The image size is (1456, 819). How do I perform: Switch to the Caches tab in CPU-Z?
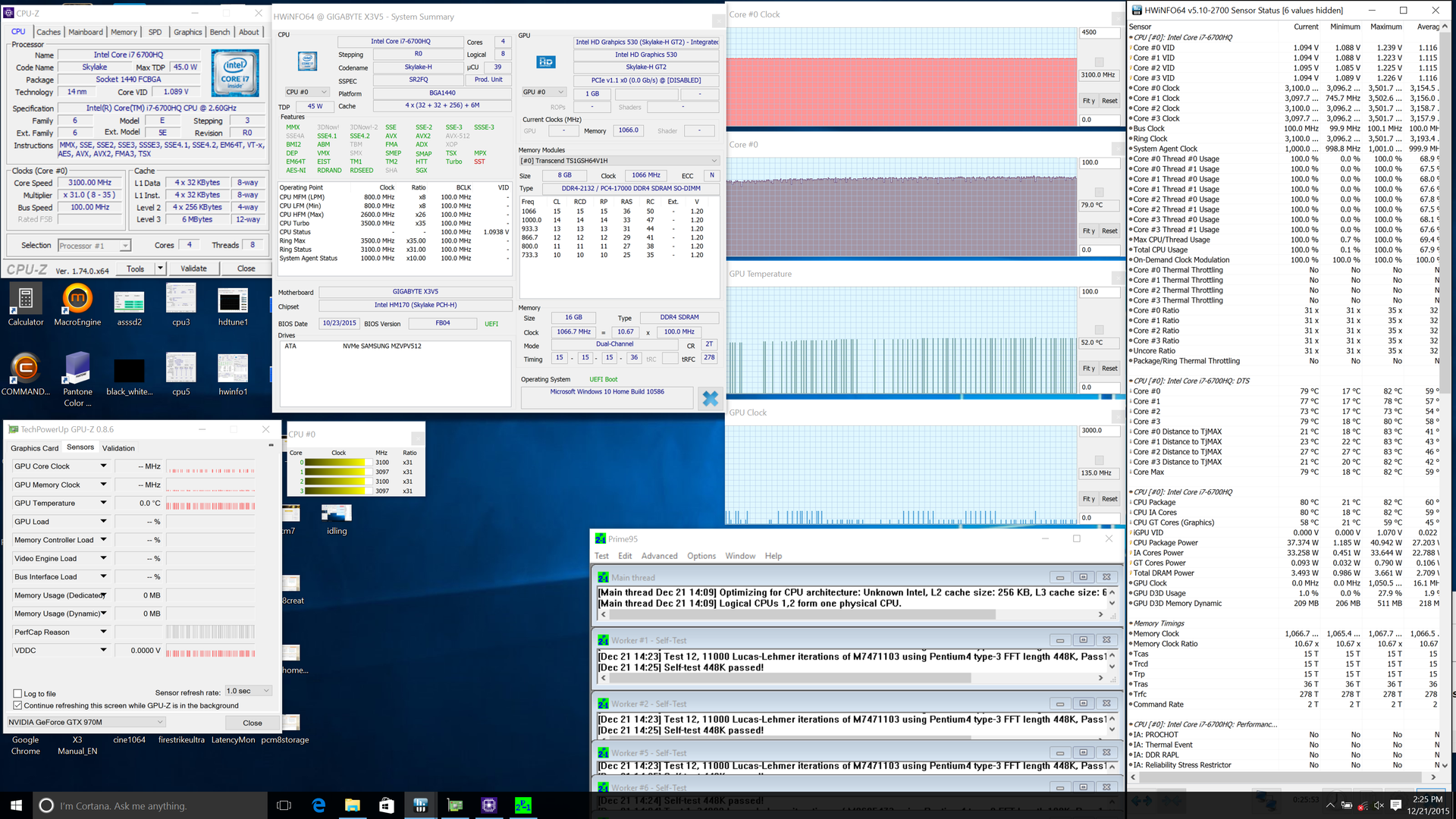pos(49,32)
